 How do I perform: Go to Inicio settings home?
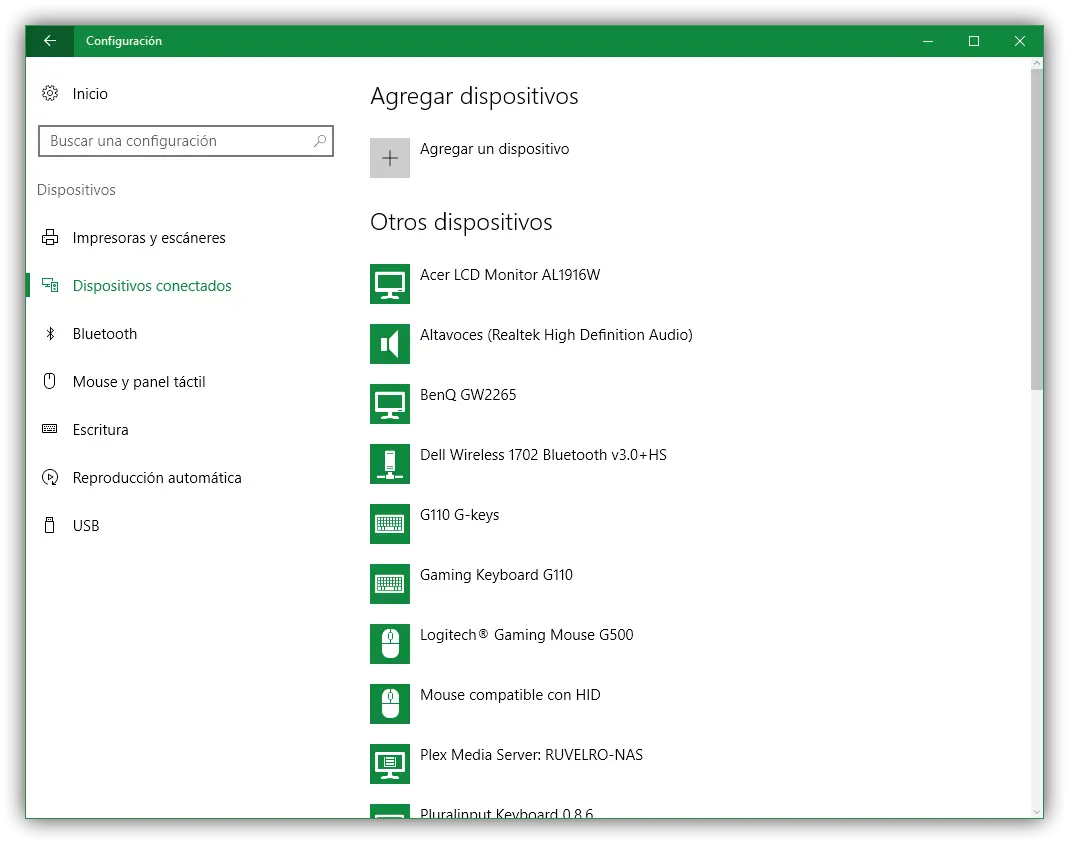pos(90,93)
